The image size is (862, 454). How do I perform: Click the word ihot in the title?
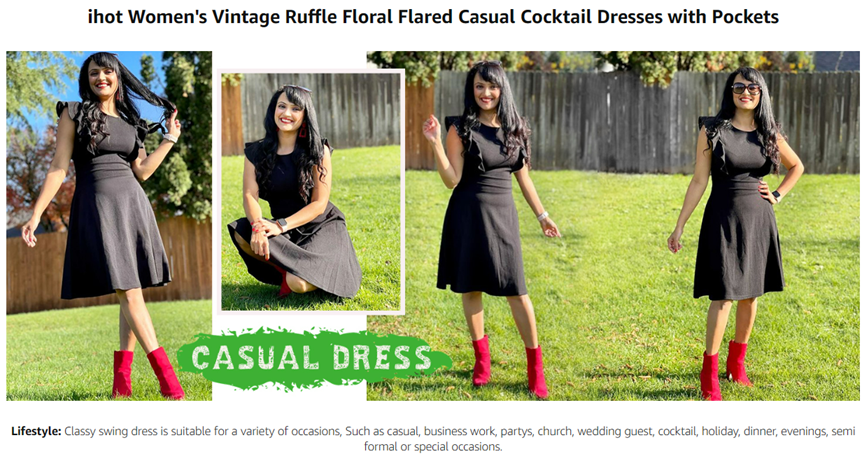[106, 17]
